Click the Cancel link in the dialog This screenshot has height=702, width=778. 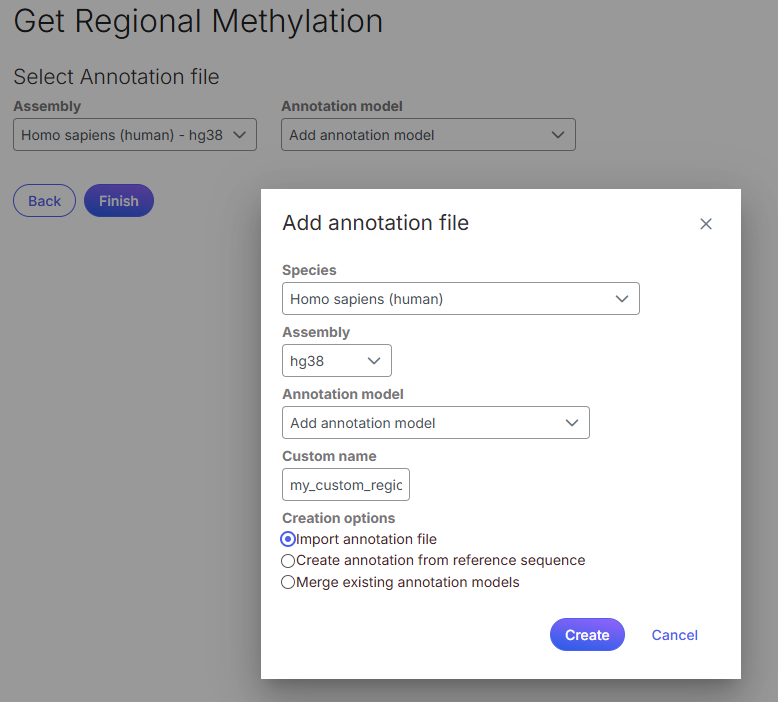[674, 635]
